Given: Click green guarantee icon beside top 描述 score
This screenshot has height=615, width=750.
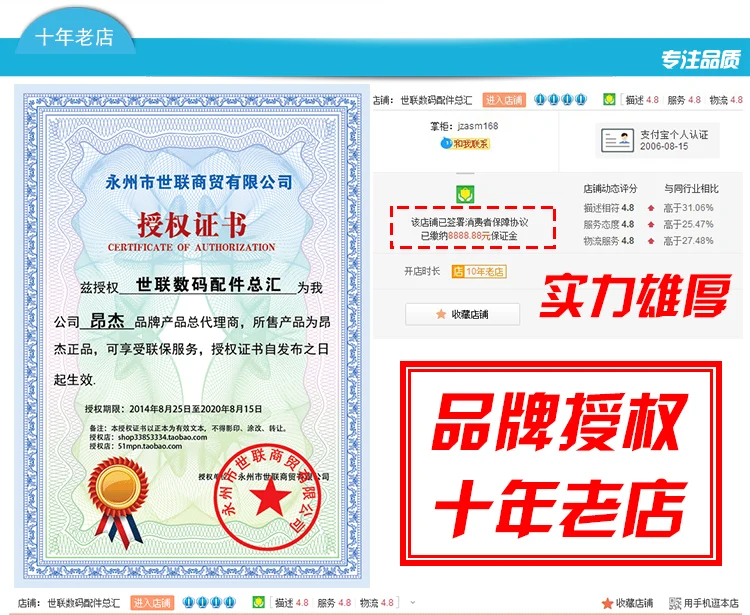Looking at the screenshot, I should tap(609, 99).
